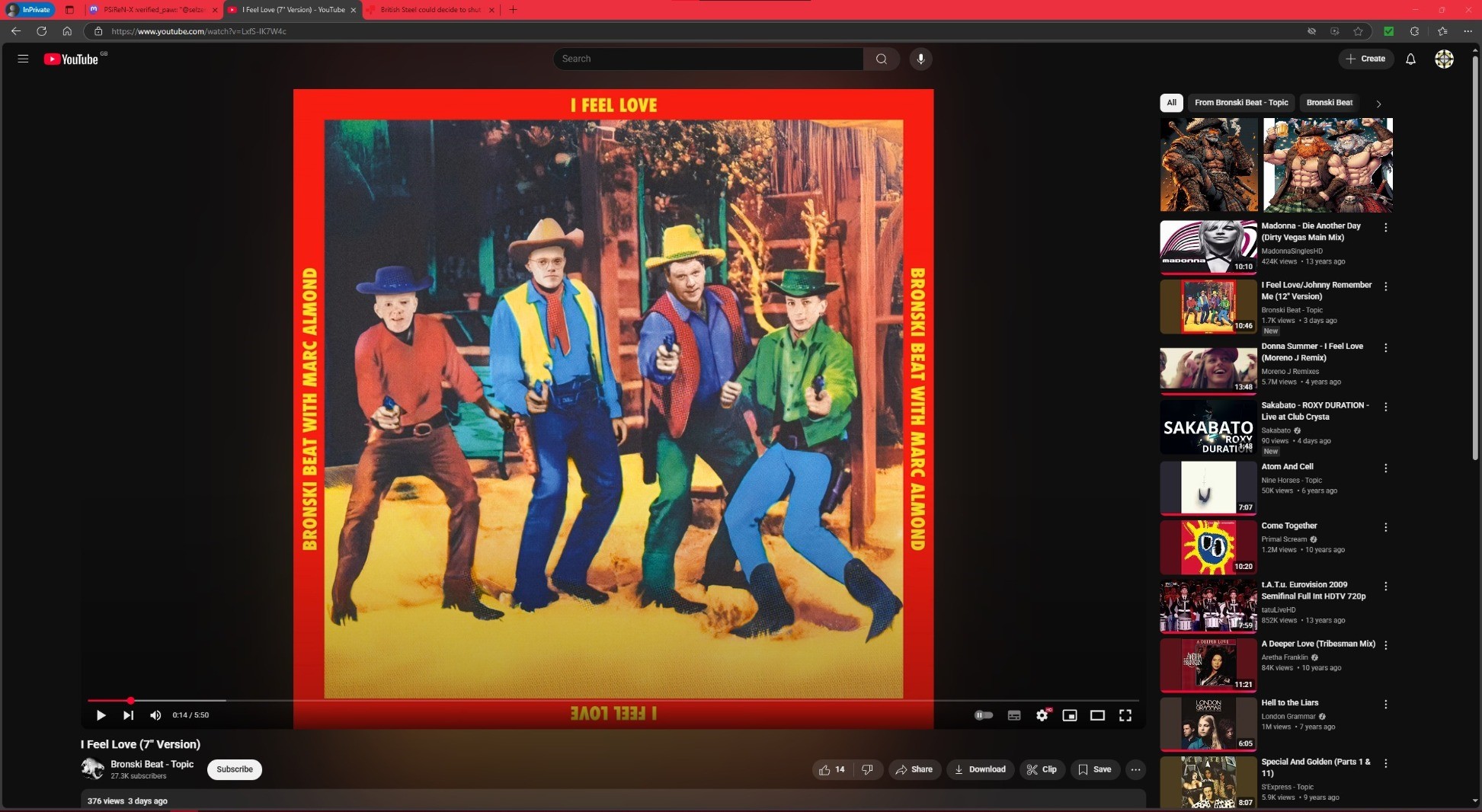Viewport: 1482px width, 812px height.
Task: Switch to miniplayer mode
Action: tap(1070, 715)
